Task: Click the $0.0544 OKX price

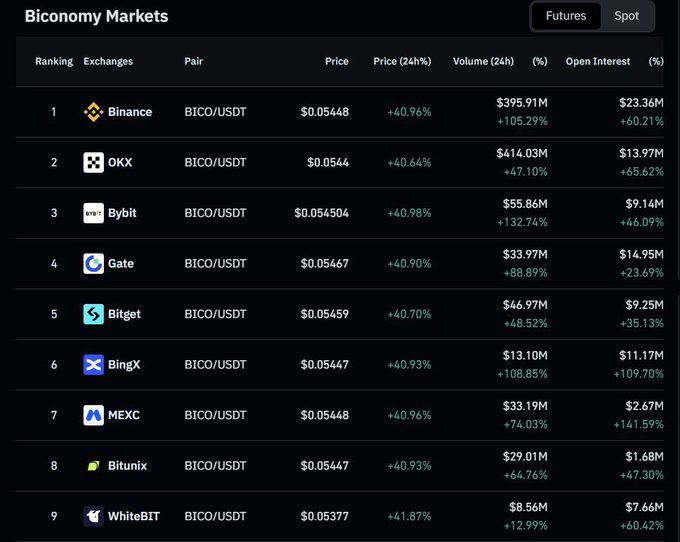Action: [x=328, y=163]
